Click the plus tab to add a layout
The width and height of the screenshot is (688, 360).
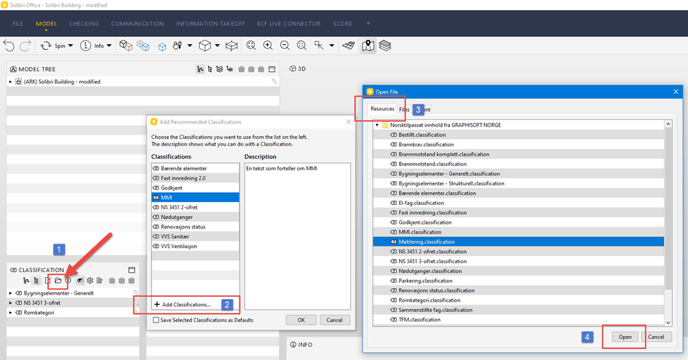tap(368, 23)
